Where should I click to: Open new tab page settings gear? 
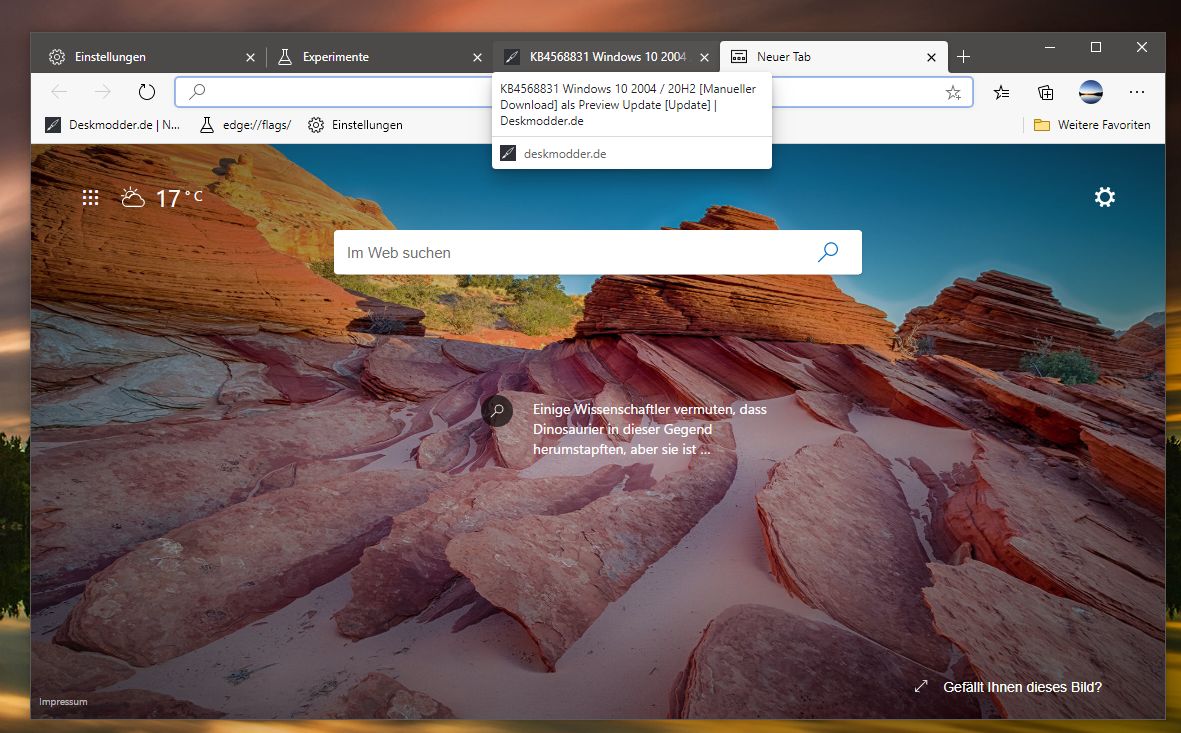[1104, 197]
